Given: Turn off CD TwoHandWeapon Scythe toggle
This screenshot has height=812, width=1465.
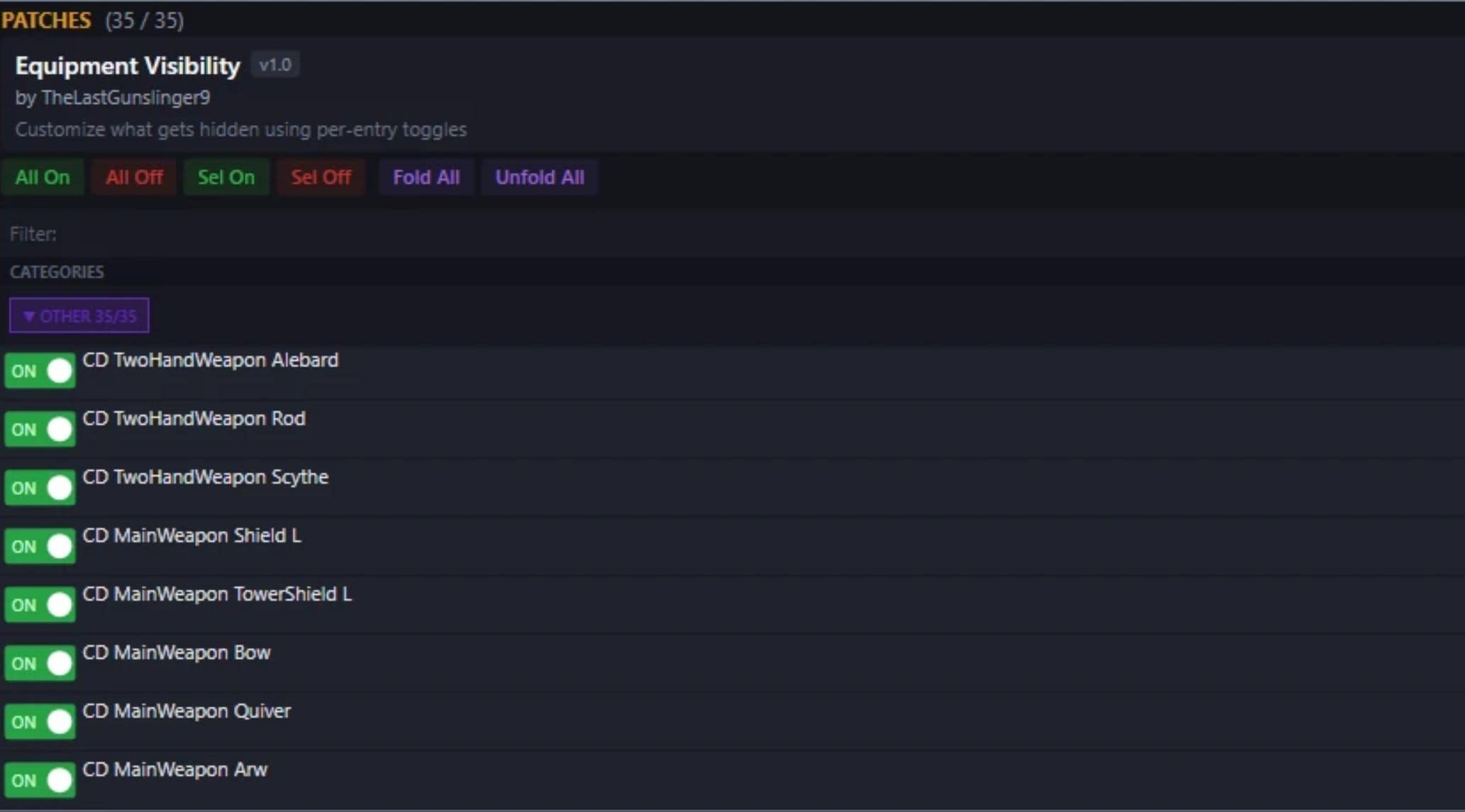Looking at the screenshot, I should [x=40, y=488].
